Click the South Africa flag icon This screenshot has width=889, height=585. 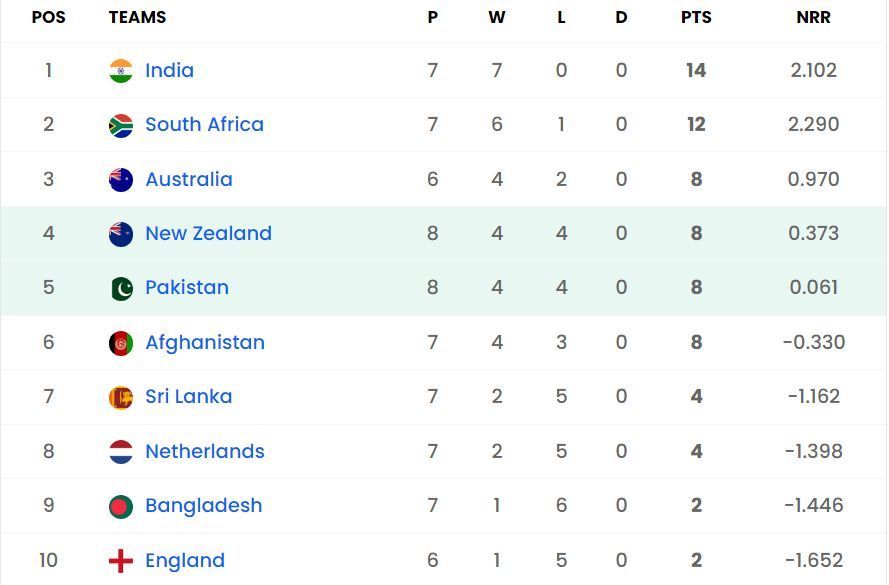[120, 124]
